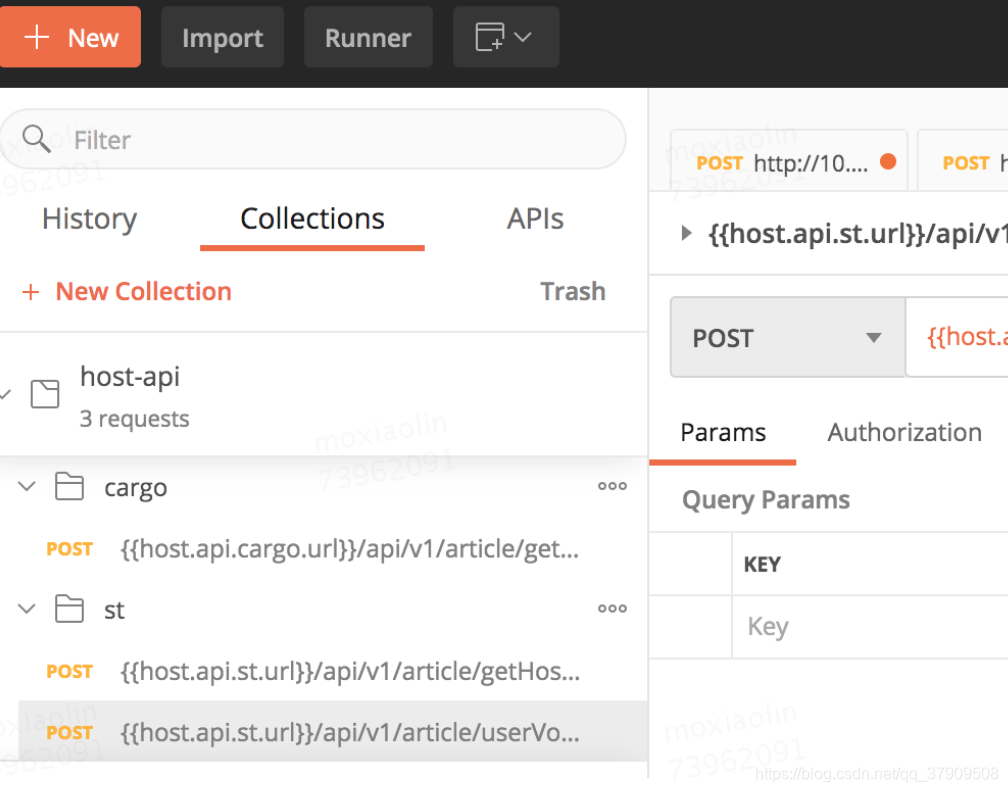Open the three-dot menu for the cargo folder
The height and width of the screenshot is (792, 1008).
[612, 487]
